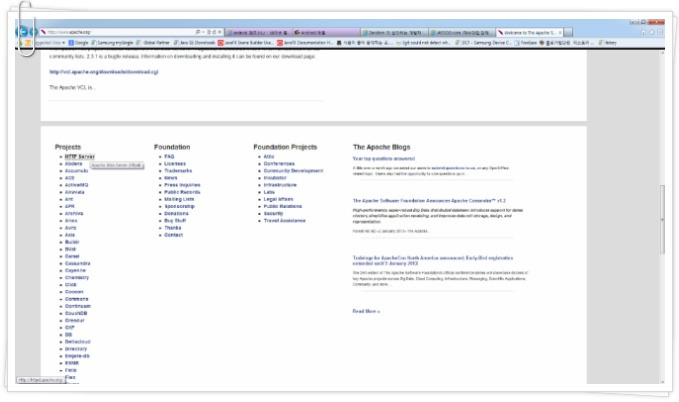The width and height of the screenshot is (679, 402).
Task: Open the Samsung mySingle bookmark
Action: 112,43
